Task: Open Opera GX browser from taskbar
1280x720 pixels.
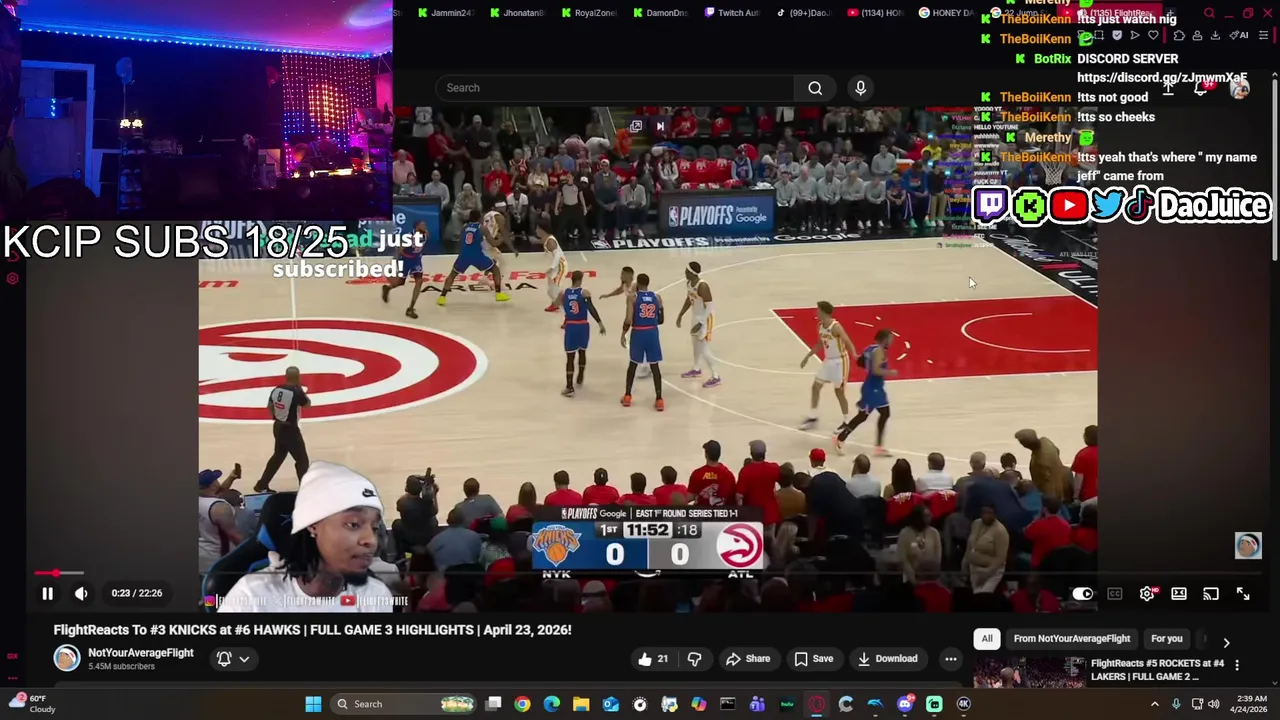Action: click(817, 704)
